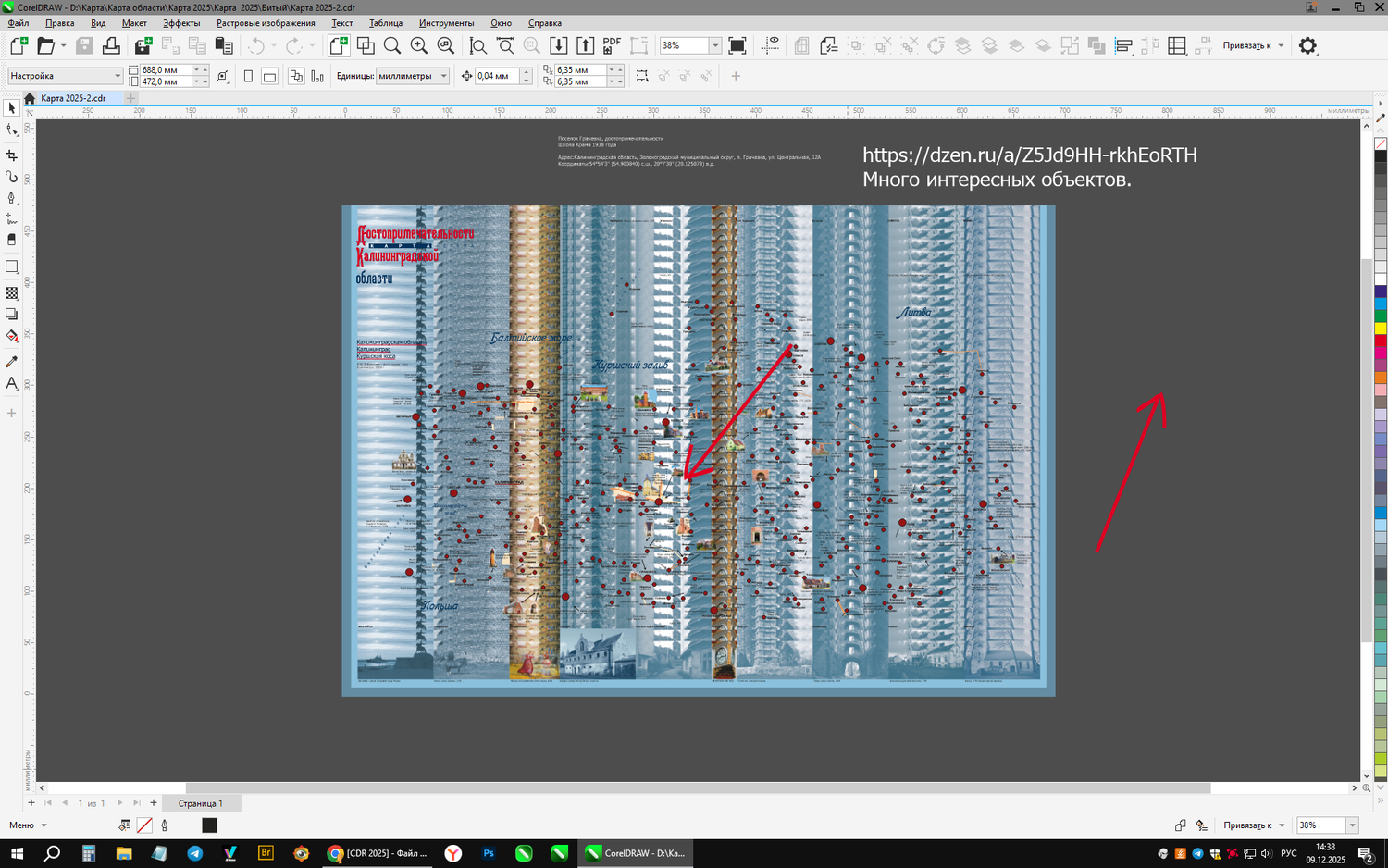This screenshot has height=868, width=1388.
Task: Open the Options gear icon
Action: pyautogui.click(x=1307, y=45)
